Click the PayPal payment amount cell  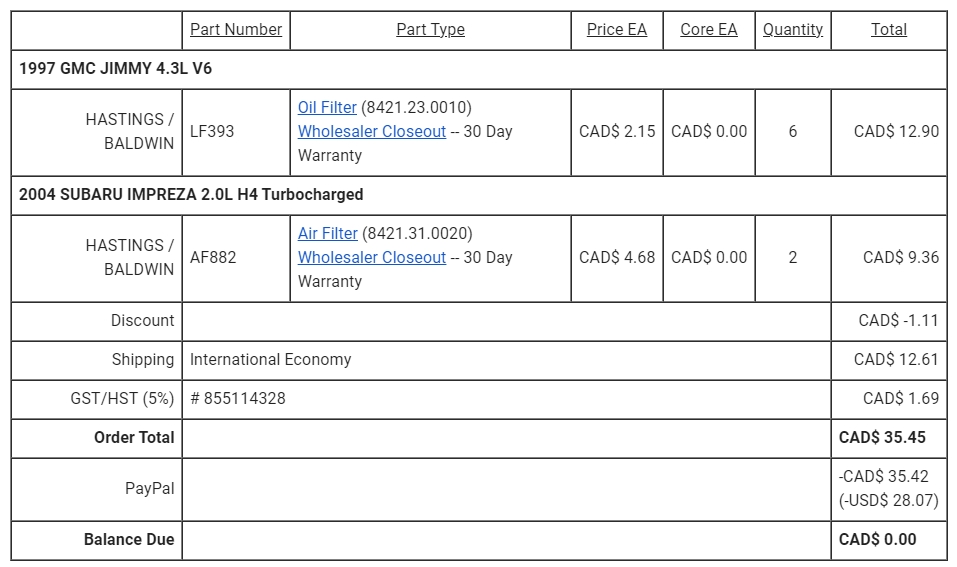(x=889, y=489)
